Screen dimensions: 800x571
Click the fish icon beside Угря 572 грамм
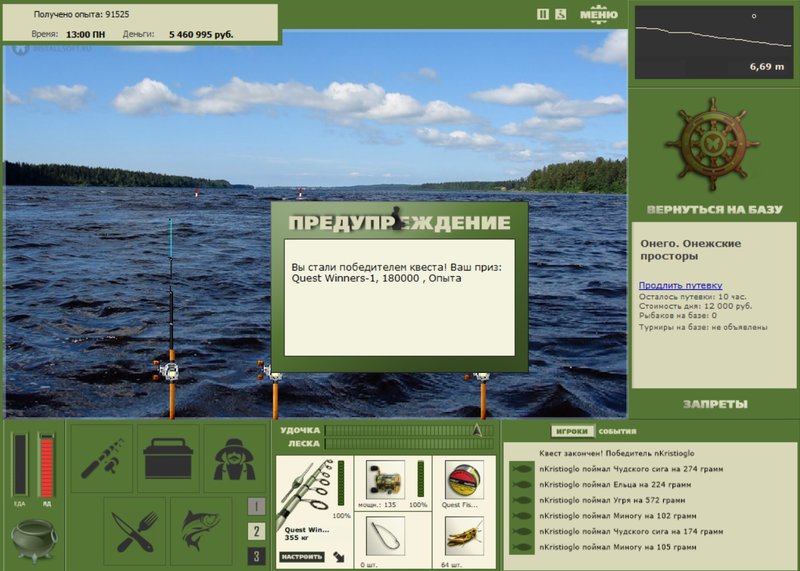point(522,501)
